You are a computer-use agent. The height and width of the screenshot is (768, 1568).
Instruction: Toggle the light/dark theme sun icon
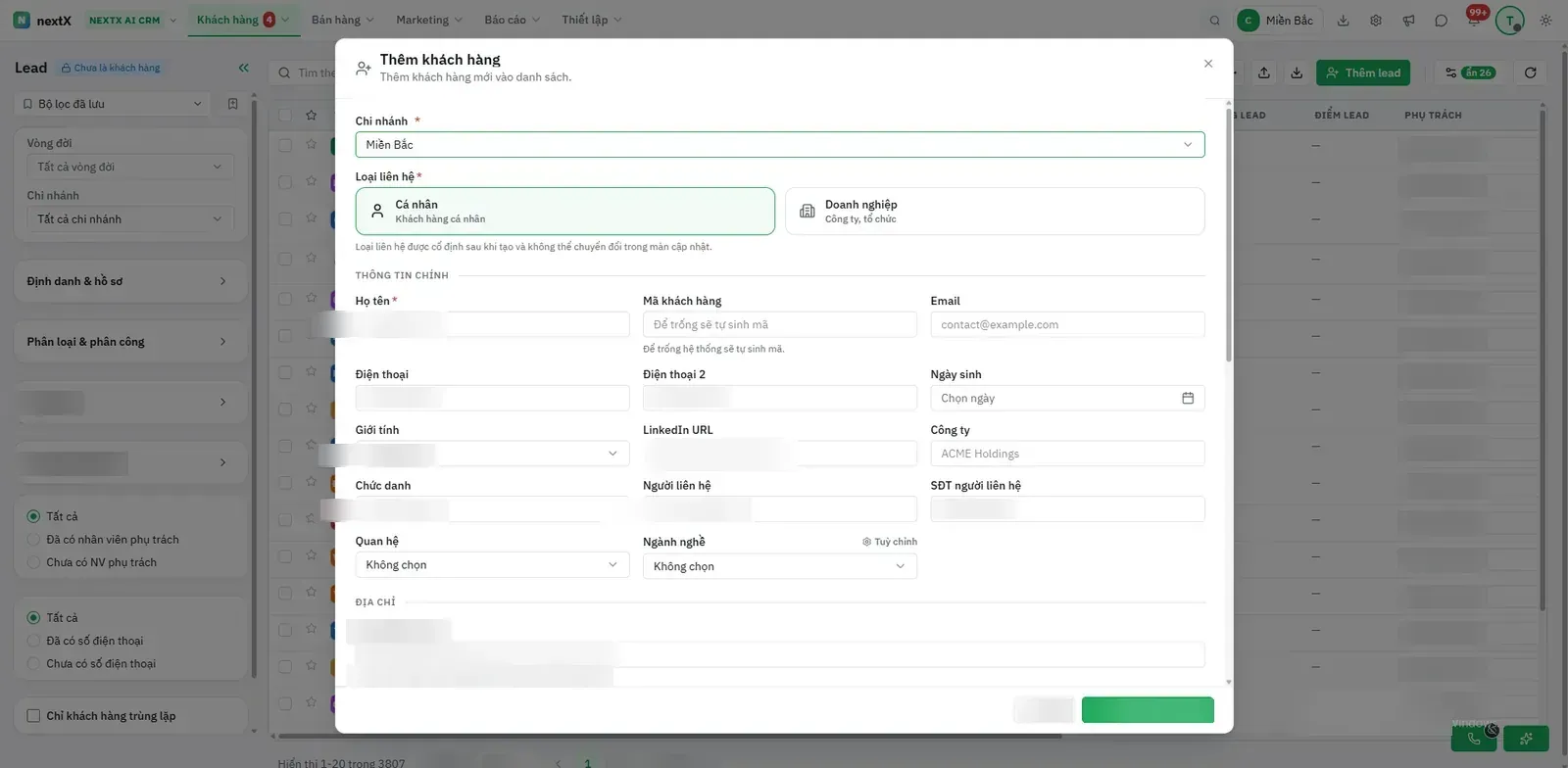pyautogui.click(x=1545, y=20)
